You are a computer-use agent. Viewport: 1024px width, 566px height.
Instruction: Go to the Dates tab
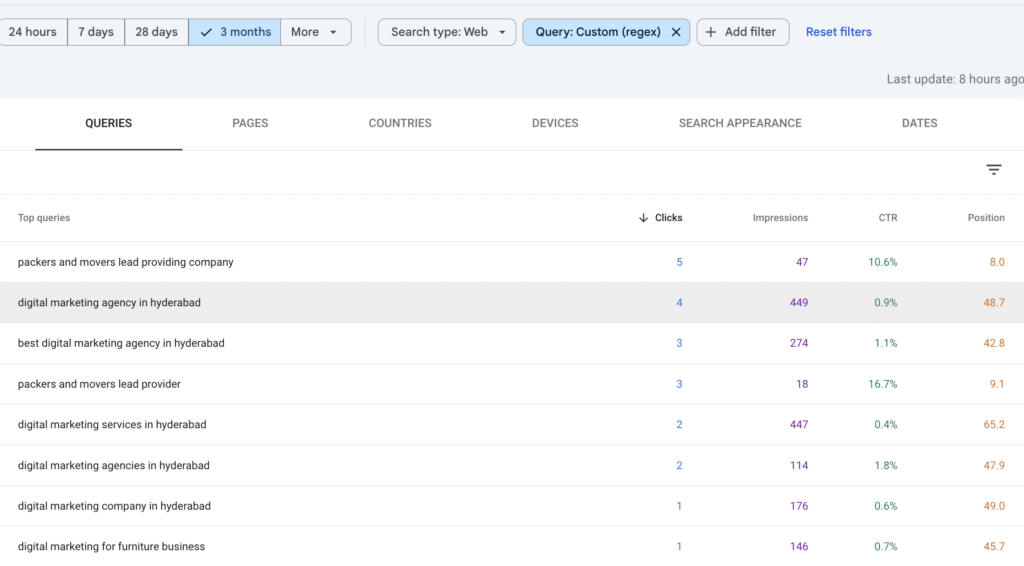919,123
